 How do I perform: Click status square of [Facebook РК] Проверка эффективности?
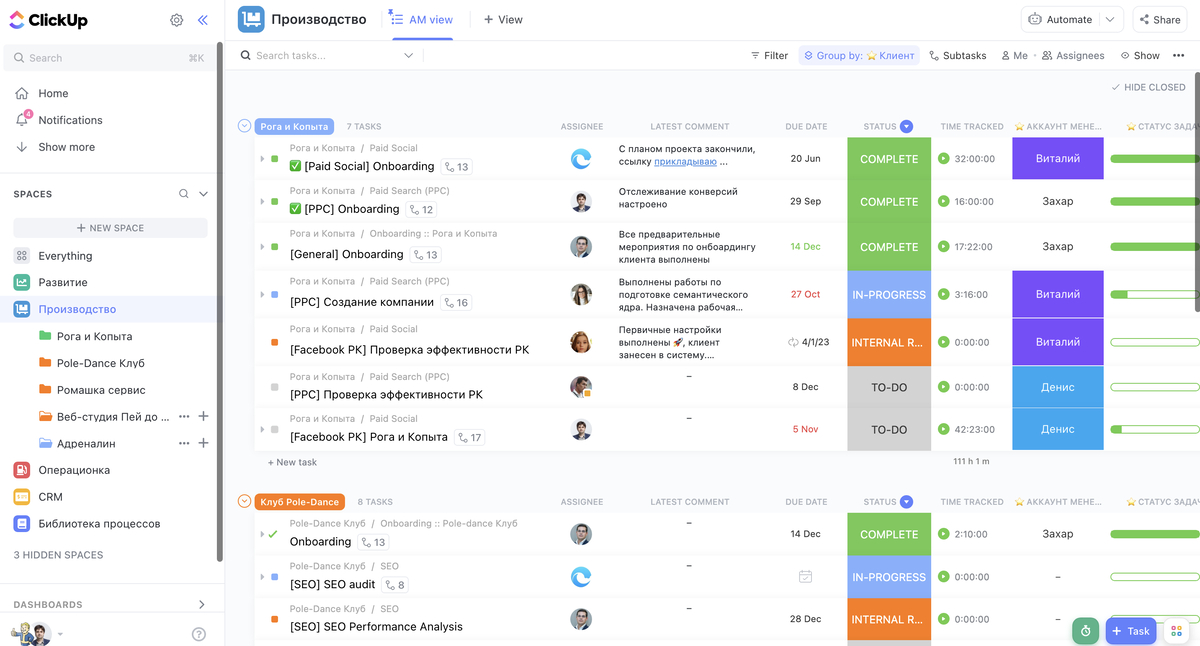[275, 343]
